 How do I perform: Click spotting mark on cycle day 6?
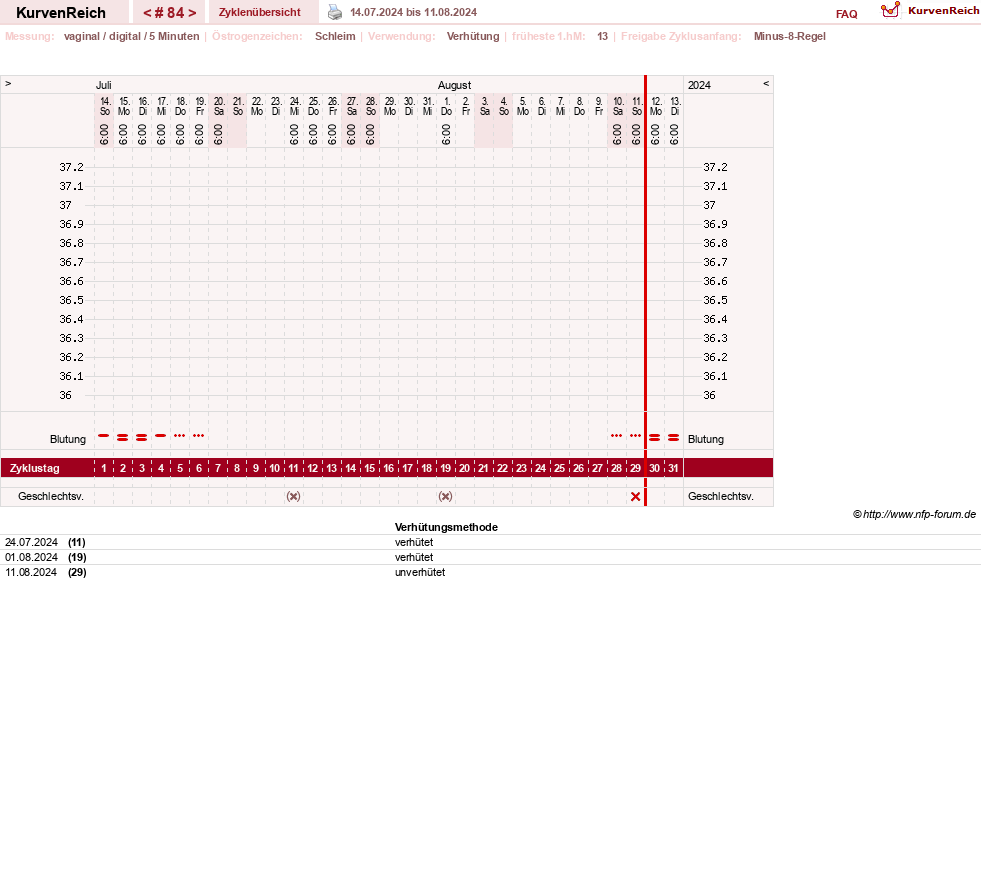point(198,435)
